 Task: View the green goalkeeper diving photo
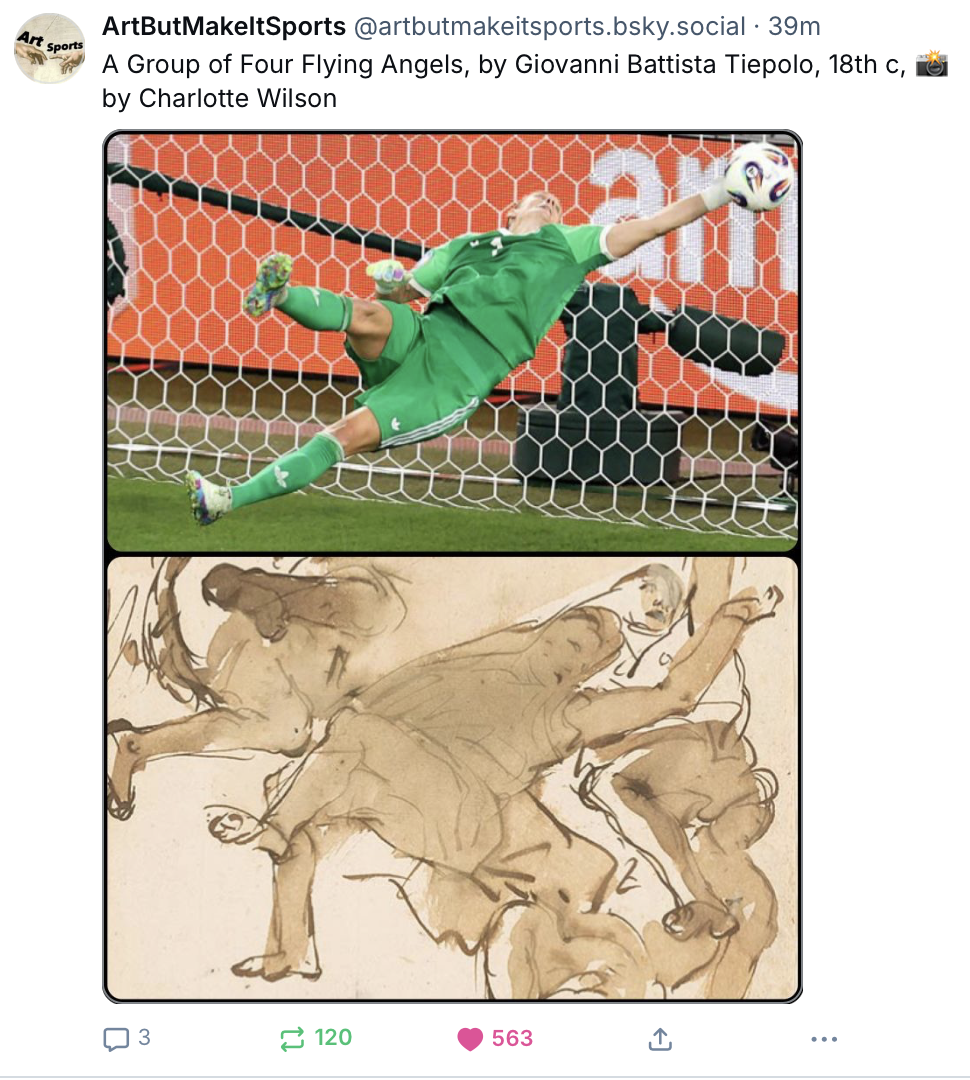[x=453, y=342]
